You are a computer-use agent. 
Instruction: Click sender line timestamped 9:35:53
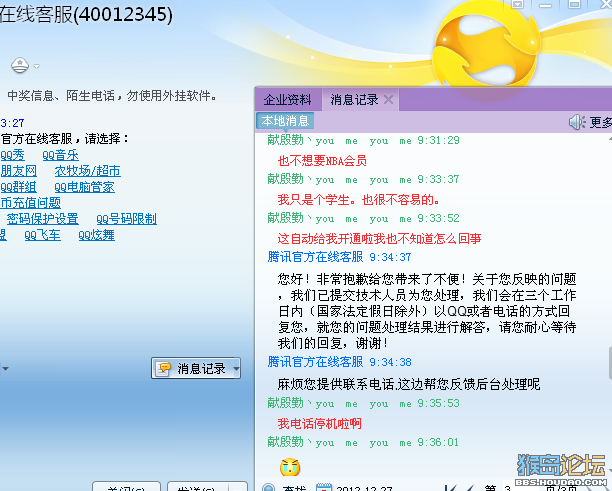[363, 403]
